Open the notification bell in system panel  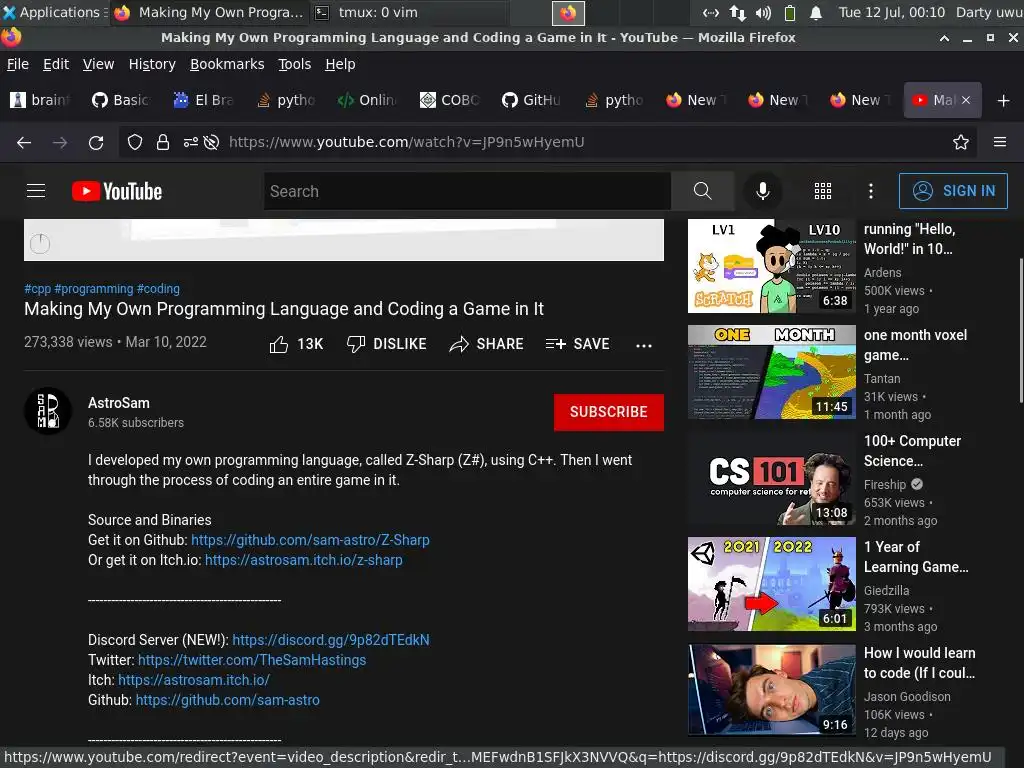pos(816,13)
